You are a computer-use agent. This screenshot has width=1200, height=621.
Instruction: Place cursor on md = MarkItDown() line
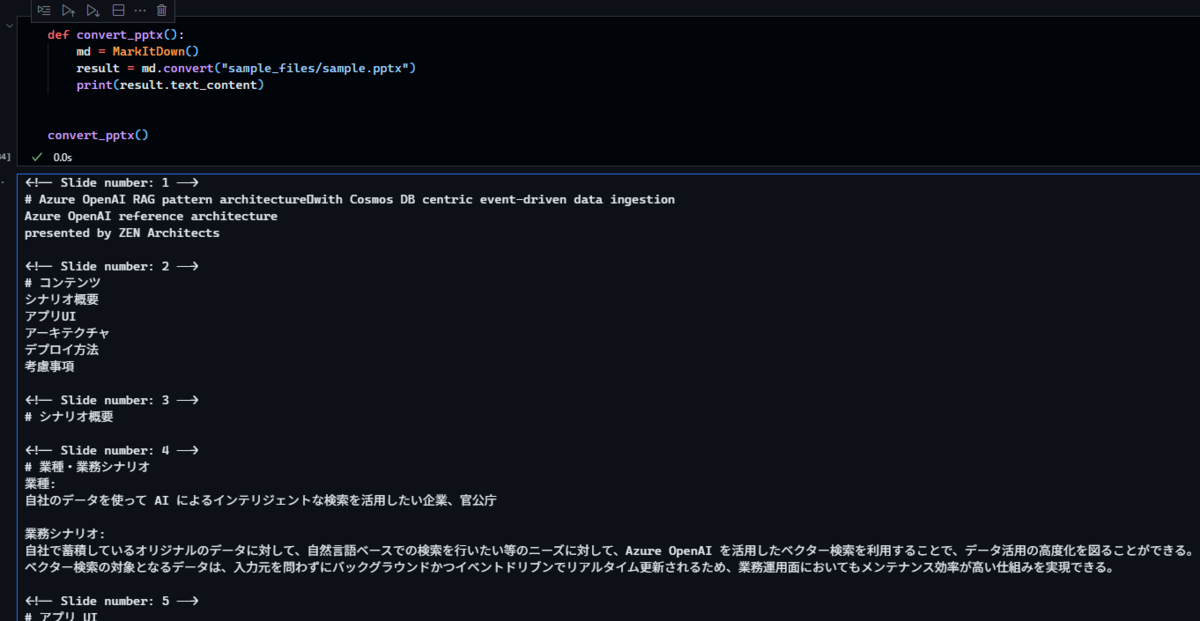[x=138, y=51]
